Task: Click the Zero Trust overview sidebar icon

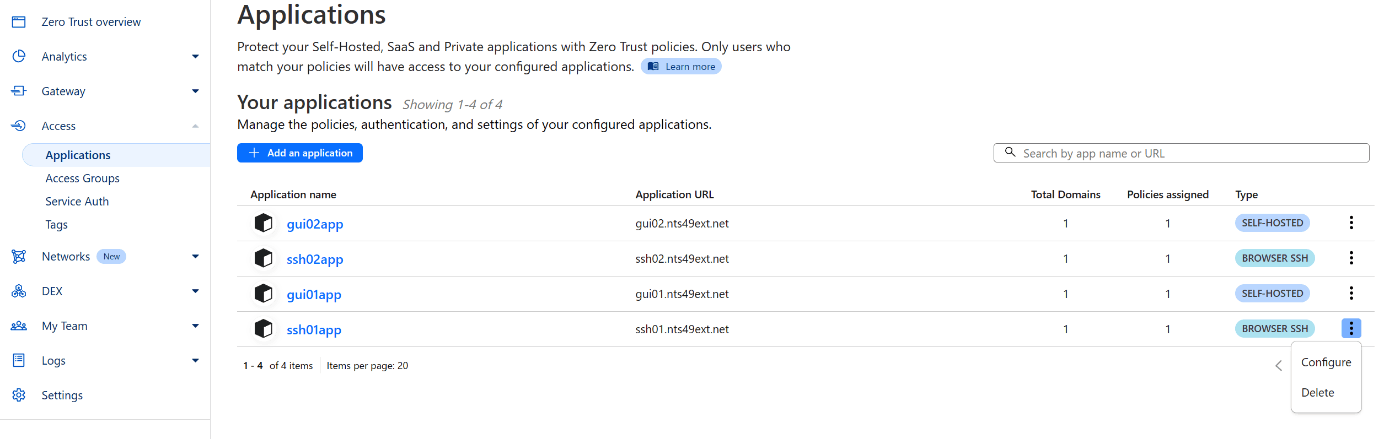Action: [x=18, y=22]
